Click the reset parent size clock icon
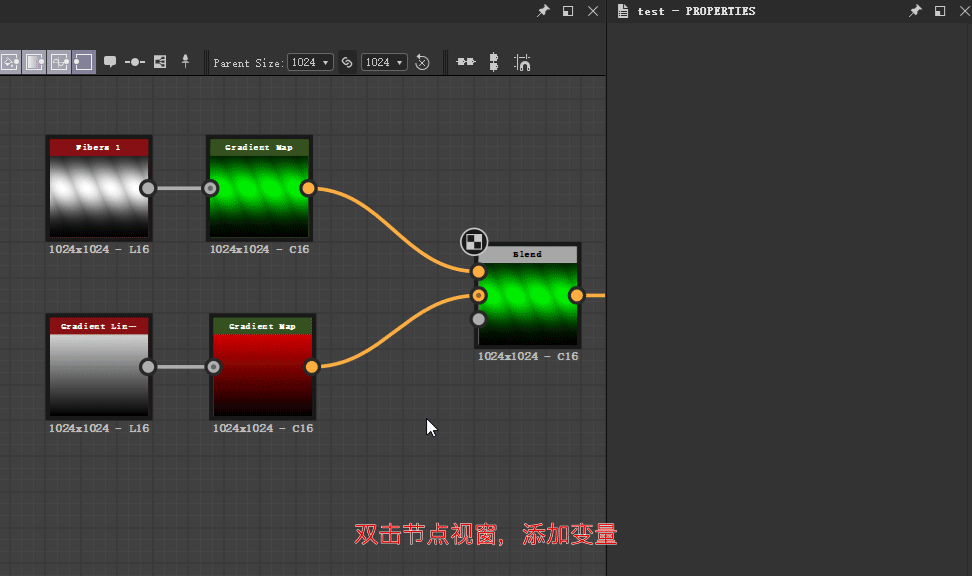This screenshot has width=972, height=576. pyautogui.click(x=422, y=62)
